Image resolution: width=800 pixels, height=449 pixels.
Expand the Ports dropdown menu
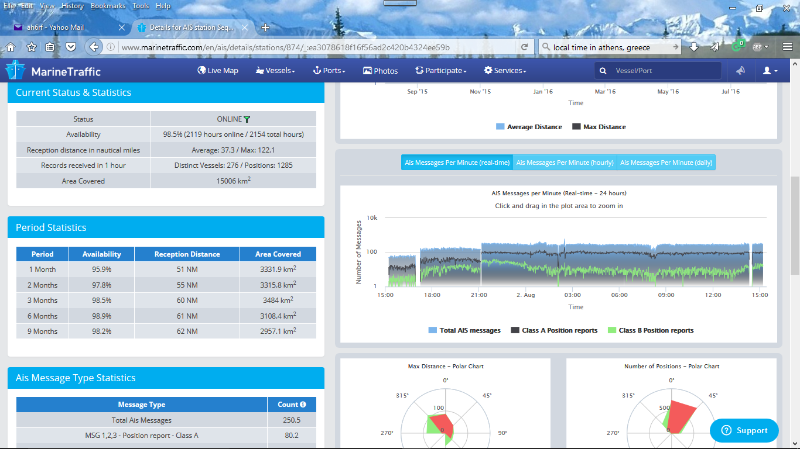[329, 71]
